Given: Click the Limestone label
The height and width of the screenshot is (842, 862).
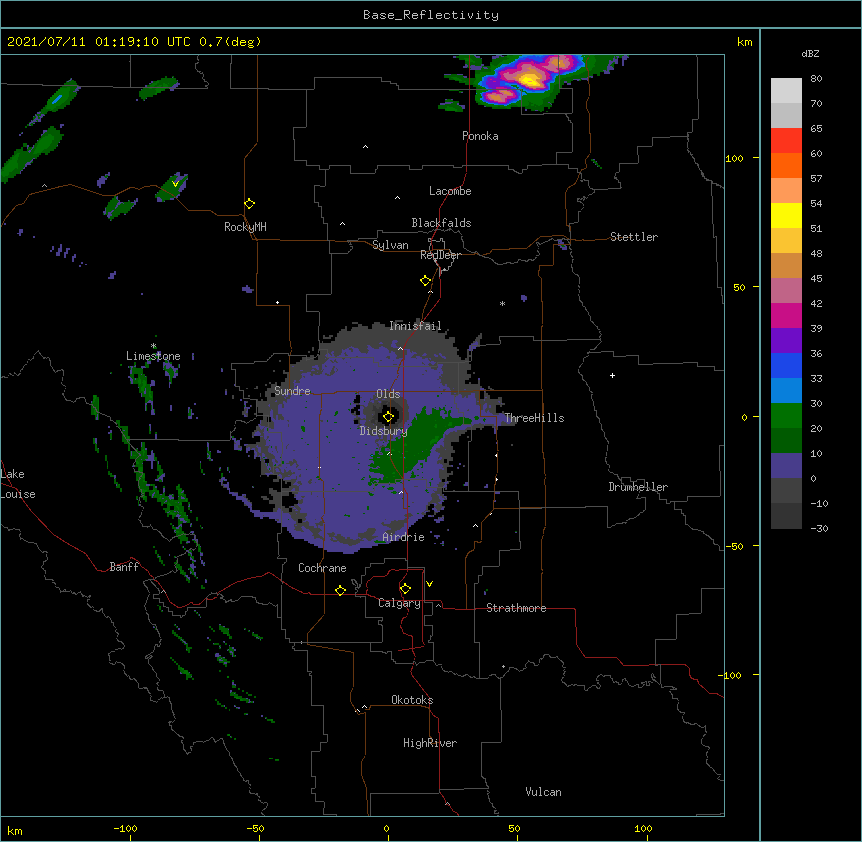Looking at the screenshot, I should coord(153,356).
